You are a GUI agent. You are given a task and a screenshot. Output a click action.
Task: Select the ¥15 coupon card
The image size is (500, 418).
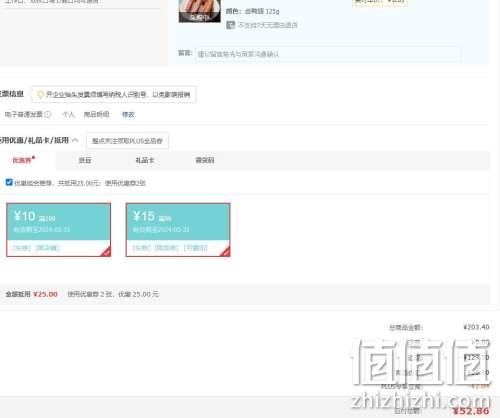178,230
